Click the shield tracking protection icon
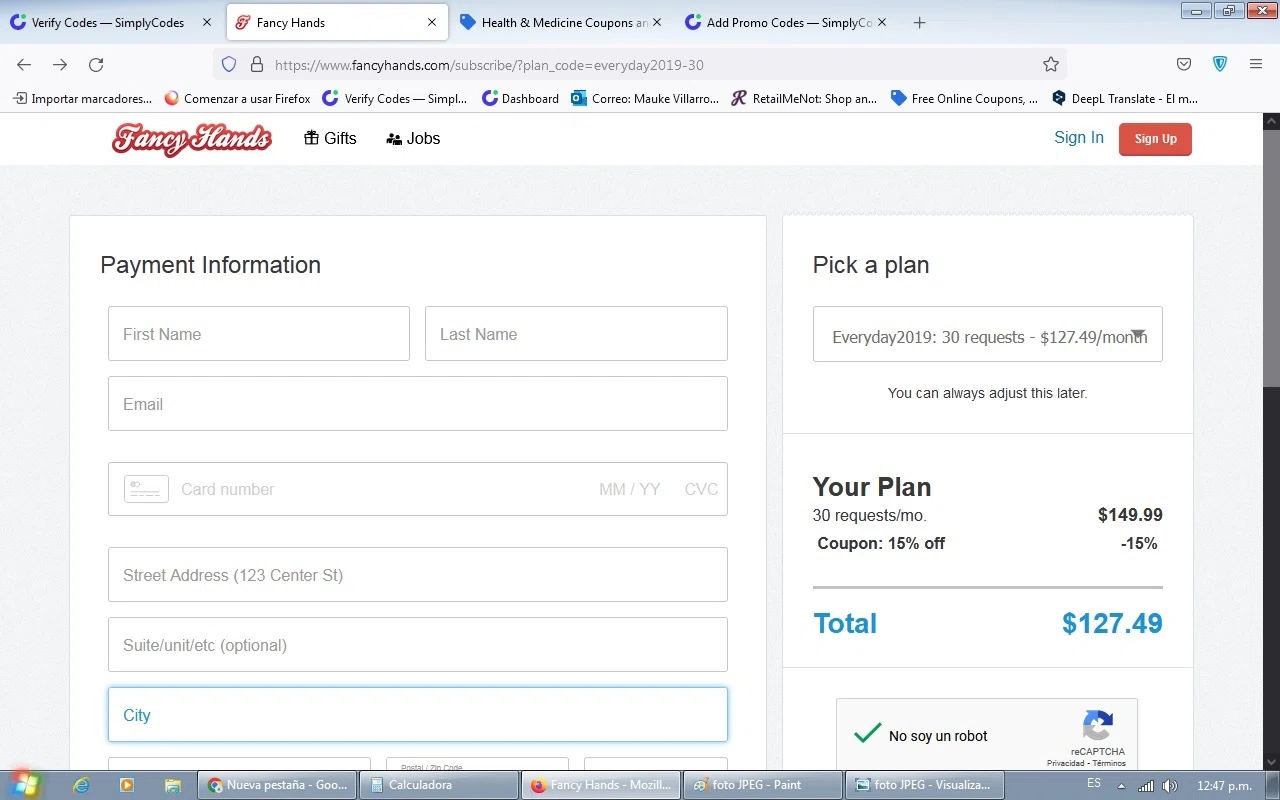This screenshot has width=1280, height=800. (229, 64)
